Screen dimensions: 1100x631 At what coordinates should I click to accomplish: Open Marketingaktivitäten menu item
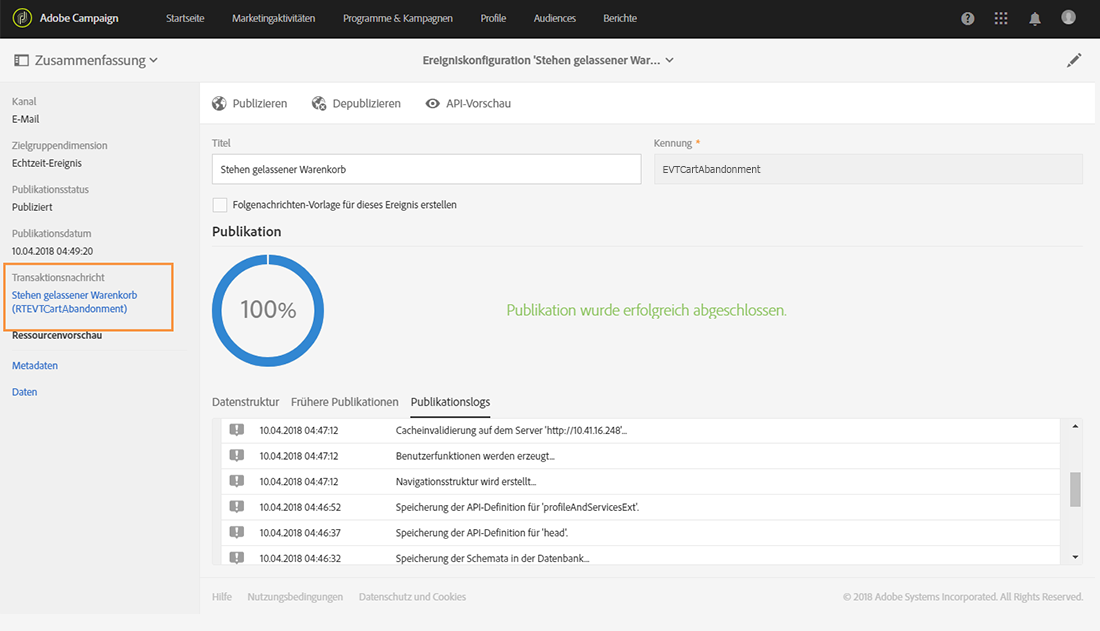(x=274, y=18)
